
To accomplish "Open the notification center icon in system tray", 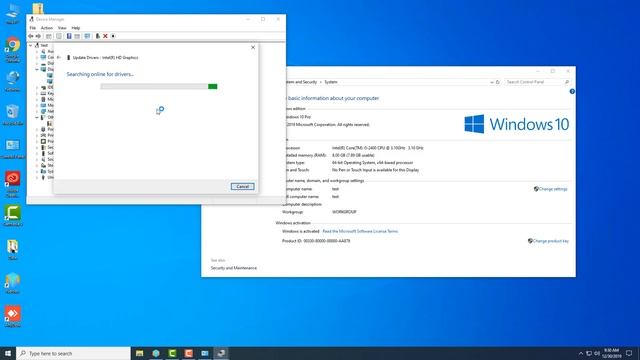I will coord(629,353).
